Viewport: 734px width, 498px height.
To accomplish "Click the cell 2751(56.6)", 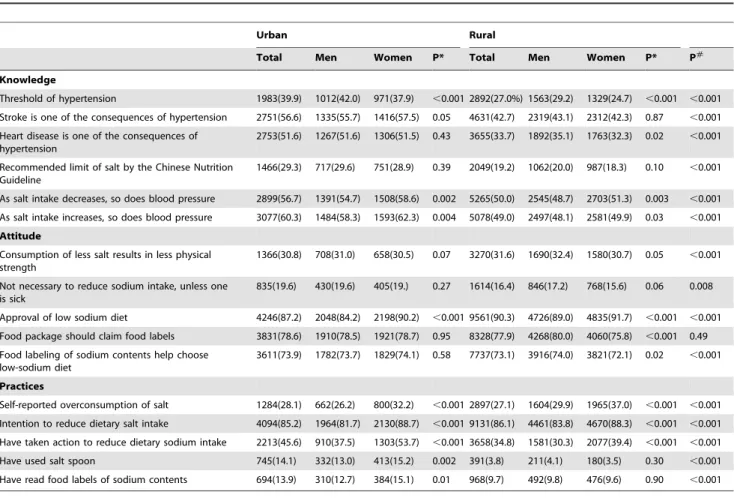I will pyautogui.click(x=279, y=117).
